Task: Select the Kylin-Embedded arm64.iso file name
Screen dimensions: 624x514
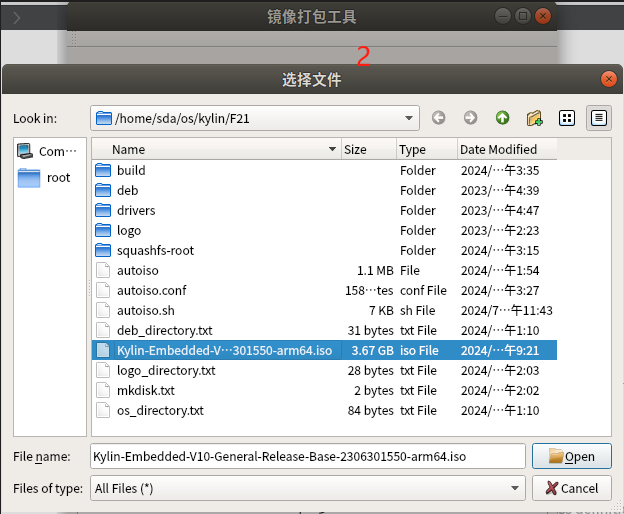Action: click(x=224, y=350)
